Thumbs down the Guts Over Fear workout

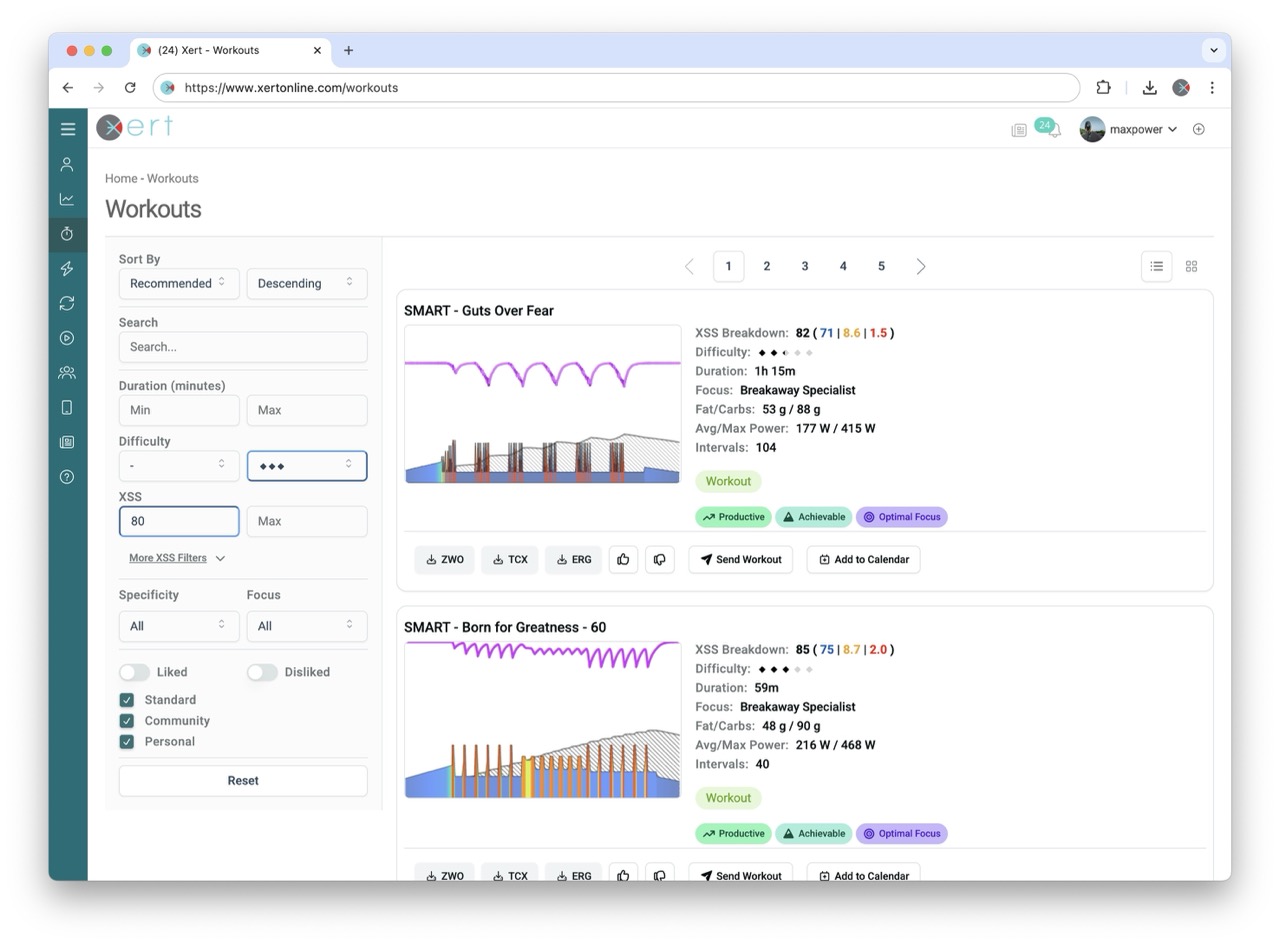(x=659, y=560)
